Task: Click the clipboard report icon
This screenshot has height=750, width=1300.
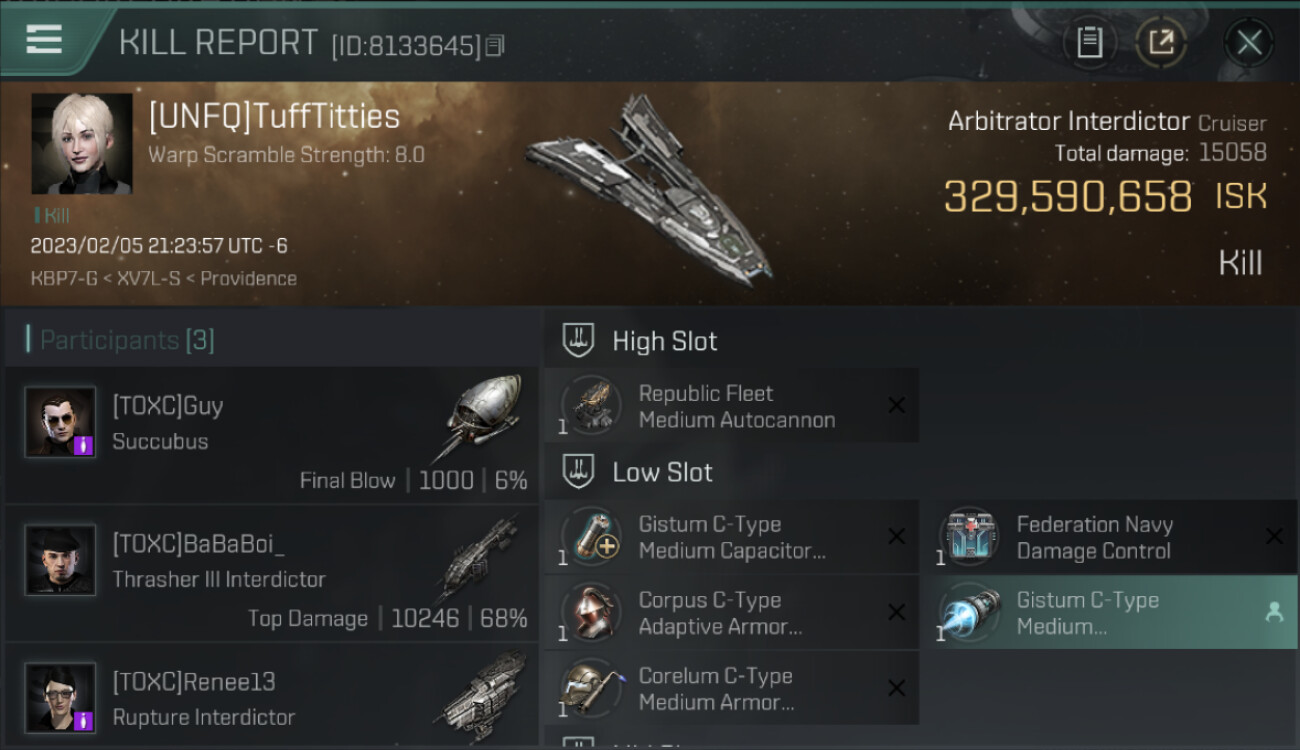Action: click(x=1089, y=42)
